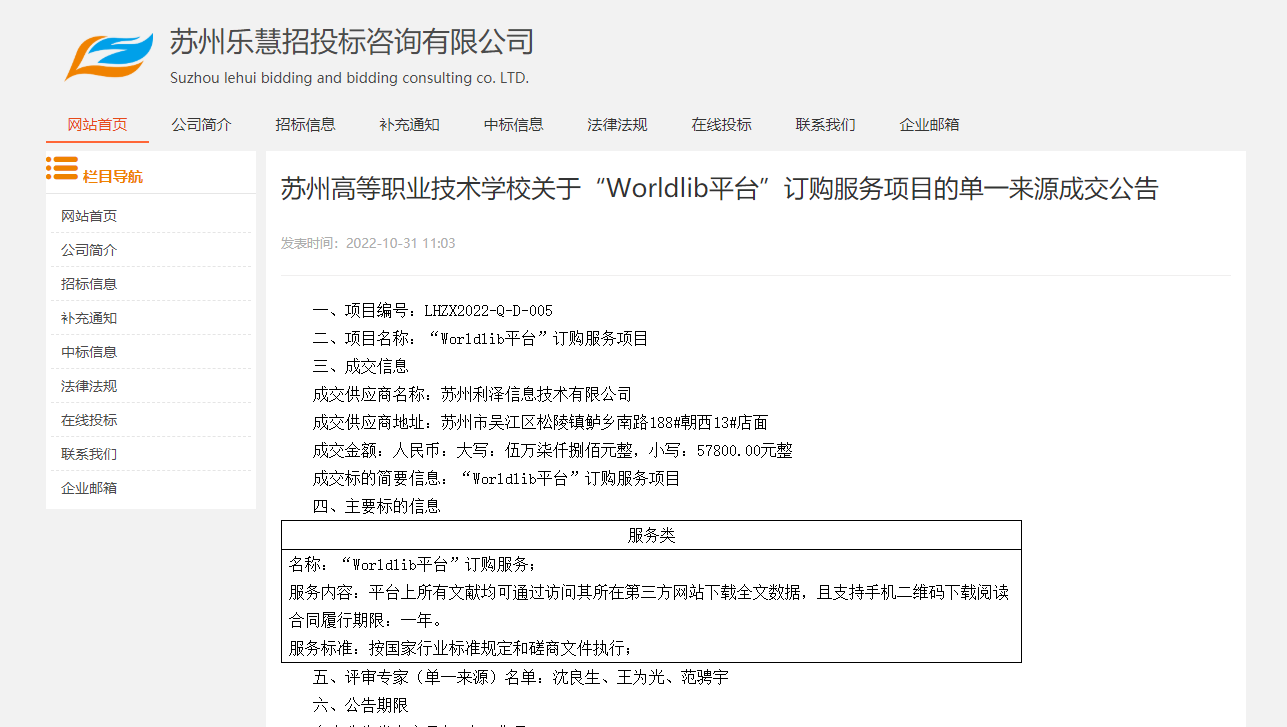Click the project number LHZX2022-Q-D-005 line
Viewport: 1287px width, 727px height.
click(x=432, y=311)
